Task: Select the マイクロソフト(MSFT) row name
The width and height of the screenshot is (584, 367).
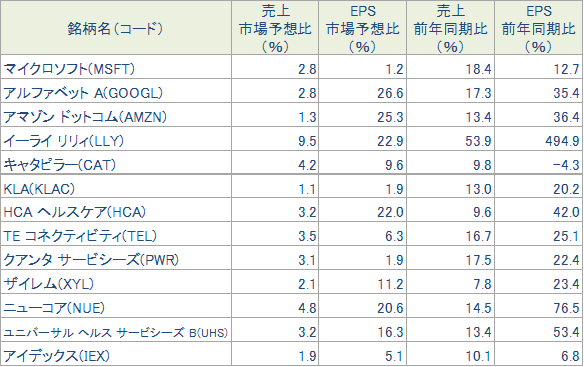Action: [x=69, y=69]
